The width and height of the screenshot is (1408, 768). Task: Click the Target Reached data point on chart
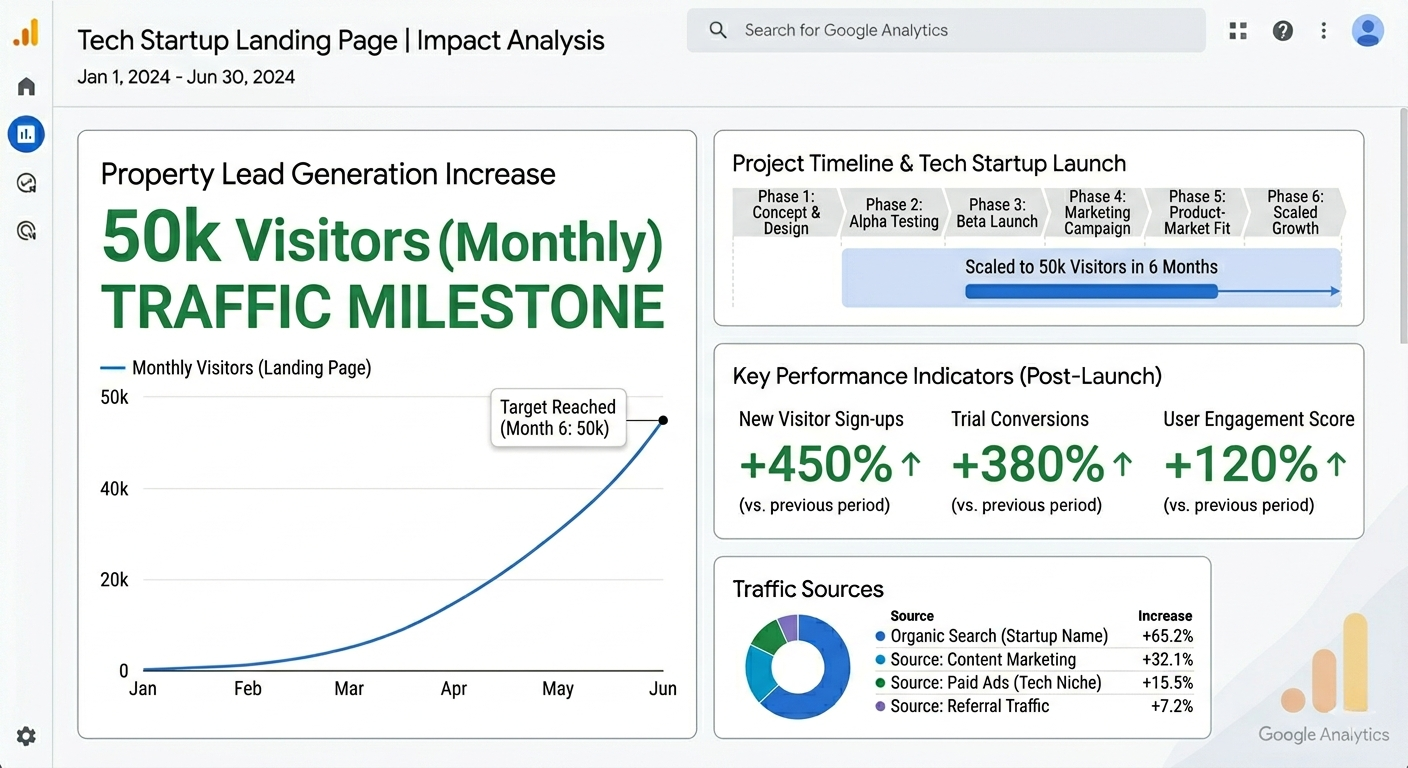click(663, 420)
